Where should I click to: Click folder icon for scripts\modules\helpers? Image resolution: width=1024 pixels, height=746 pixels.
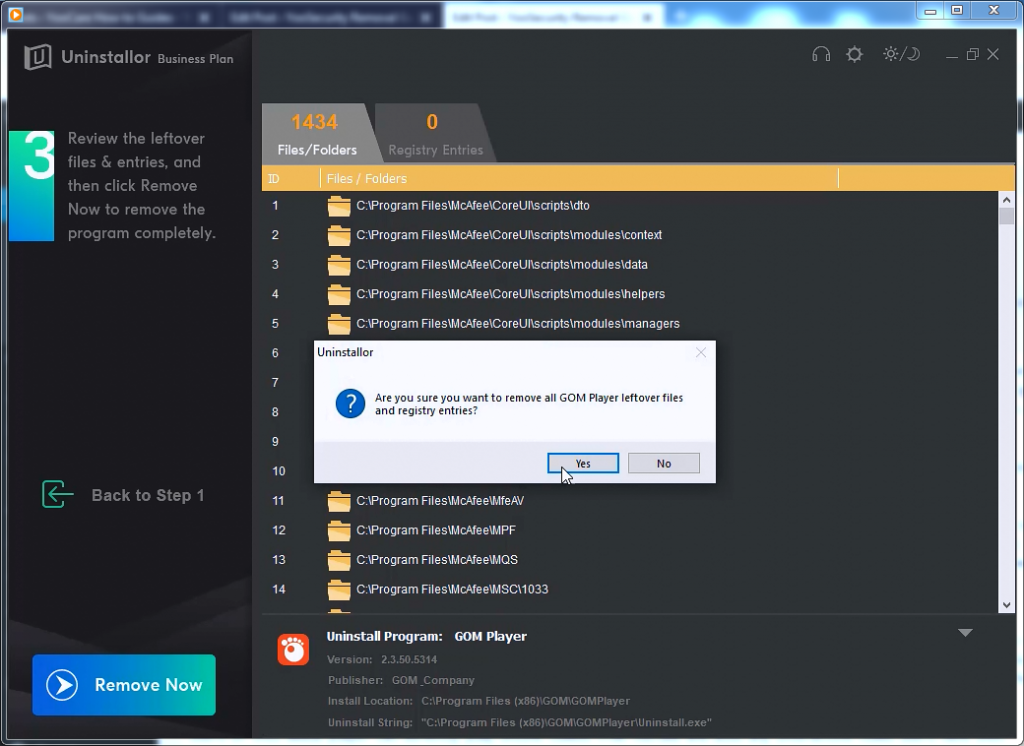(339, 295)
